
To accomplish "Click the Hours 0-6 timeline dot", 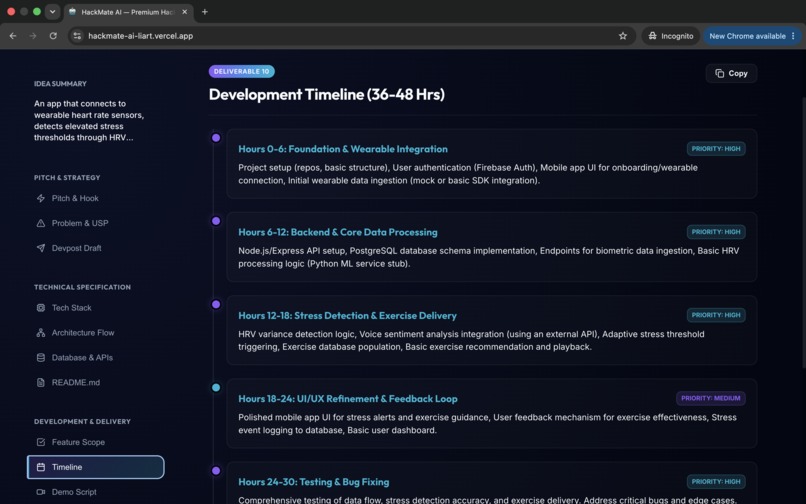I will [216, 138].
